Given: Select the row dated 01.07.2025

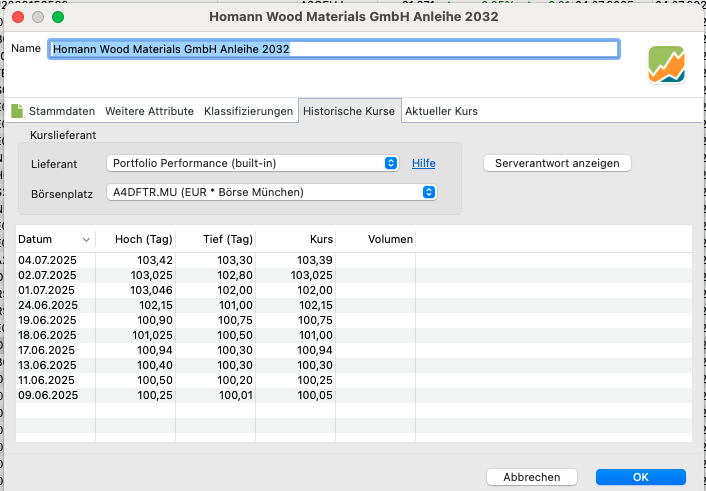Looking at the screenshot, I should pyautogui.click(x=353, y=290).
